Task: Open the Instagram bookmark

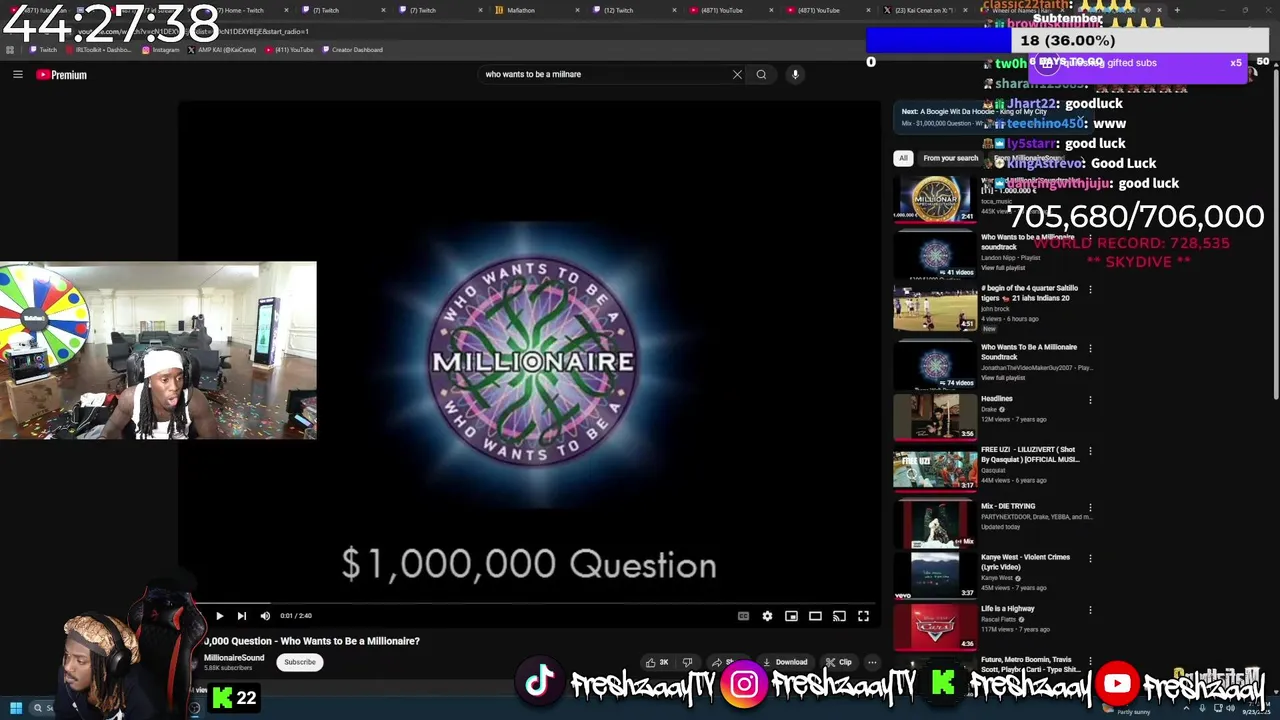Action: coord(161,49)
